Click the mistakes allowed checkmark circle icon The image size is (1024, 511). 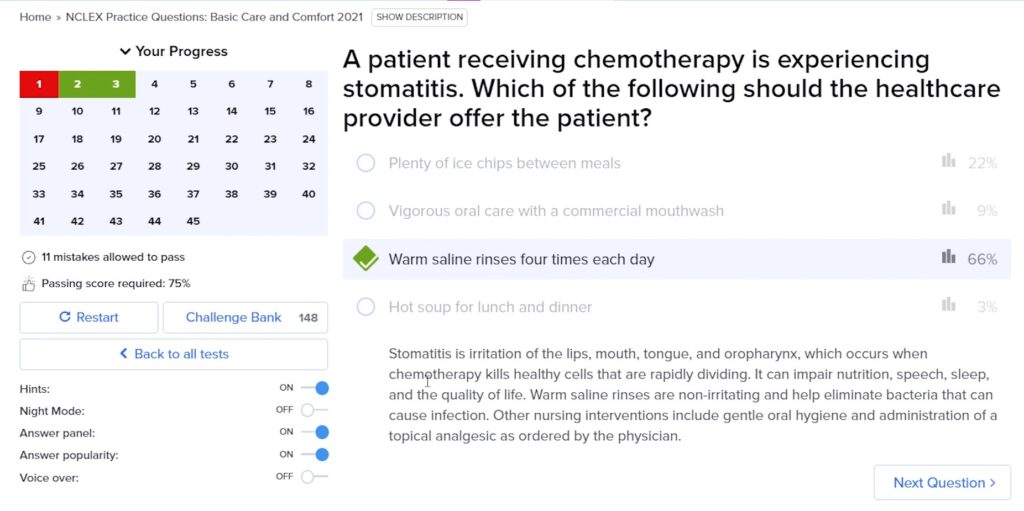(29, 257)
